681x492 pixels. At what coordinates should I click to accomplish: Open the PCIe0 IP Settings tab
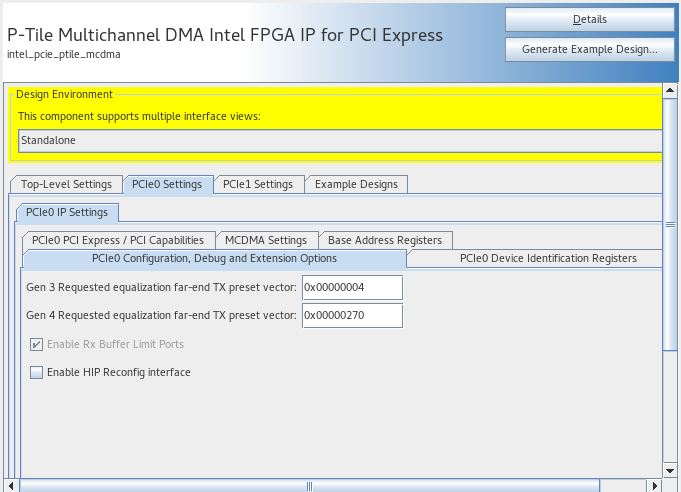pos(68,212)
